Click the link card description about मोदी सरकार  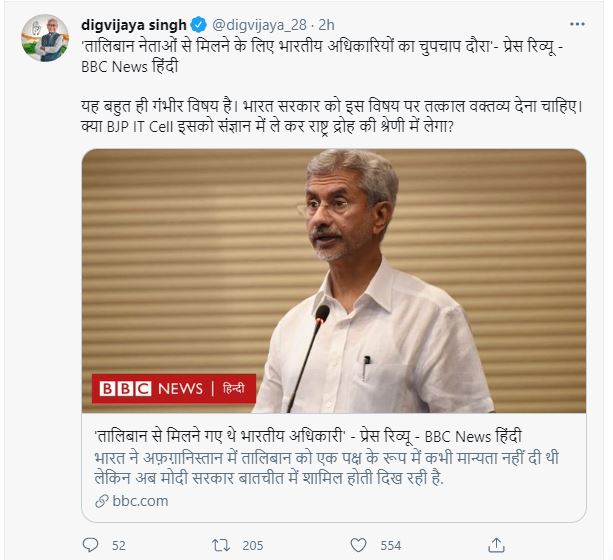pyautogui.click(x=326, y=468)
